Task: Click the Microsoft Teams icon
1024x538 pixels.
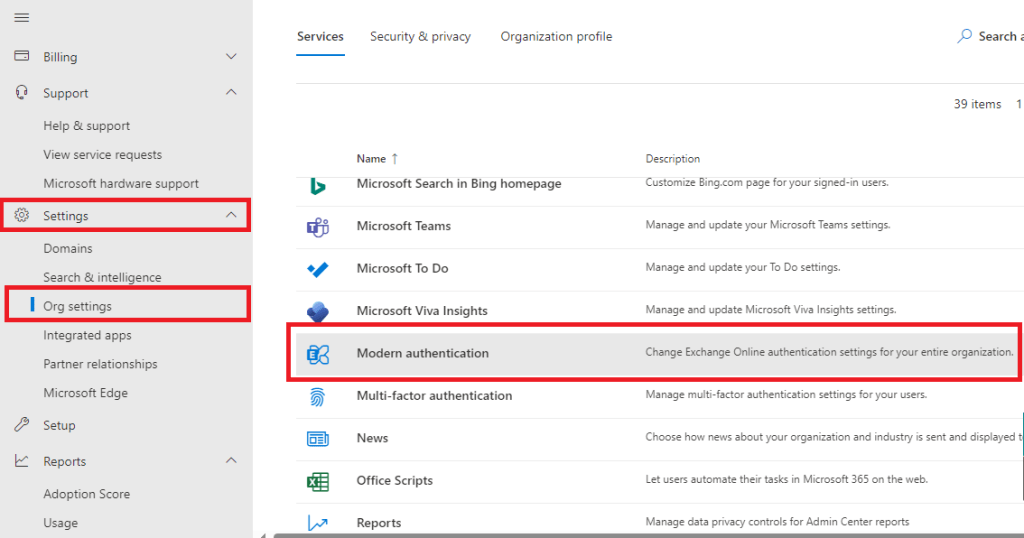Action: tap(318, 226)
